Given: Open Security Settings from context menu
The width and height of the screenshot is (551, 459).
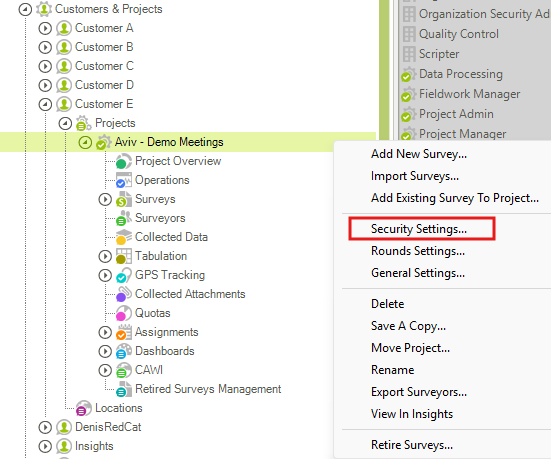Looking at the screenshot, I should coord(419,229).
